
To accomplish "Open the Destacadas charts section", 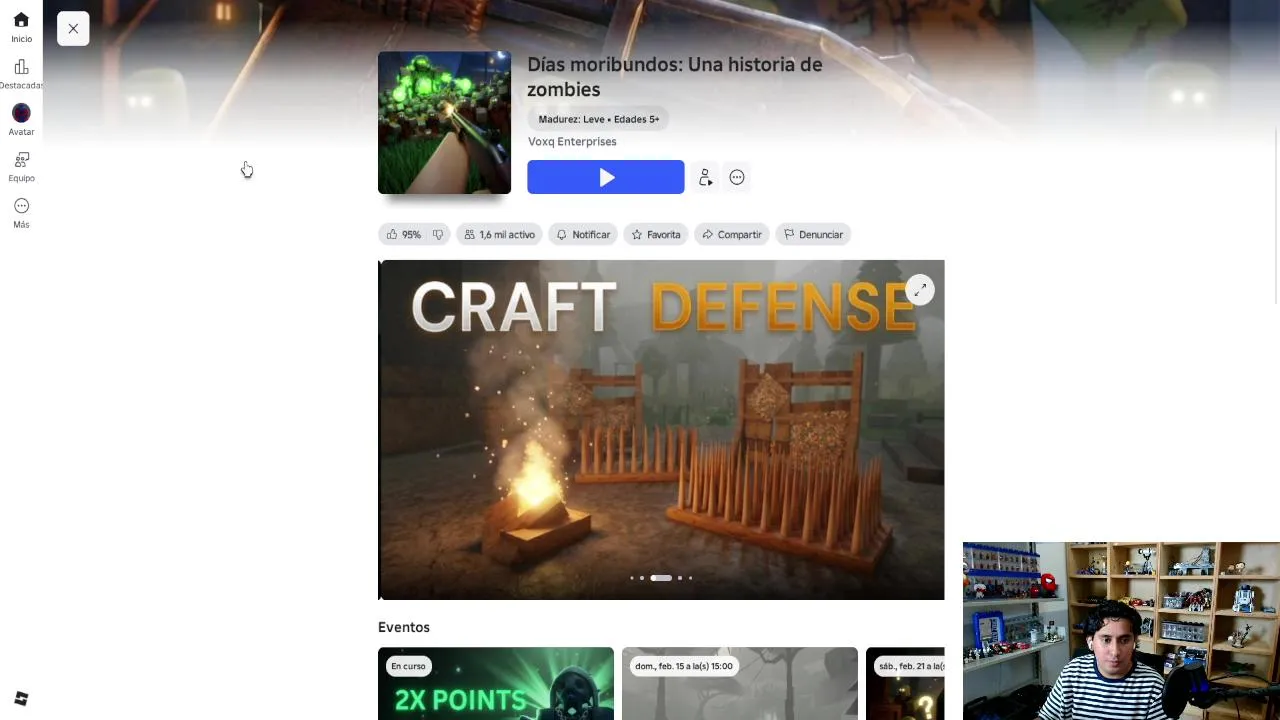I will pos(21,74).
